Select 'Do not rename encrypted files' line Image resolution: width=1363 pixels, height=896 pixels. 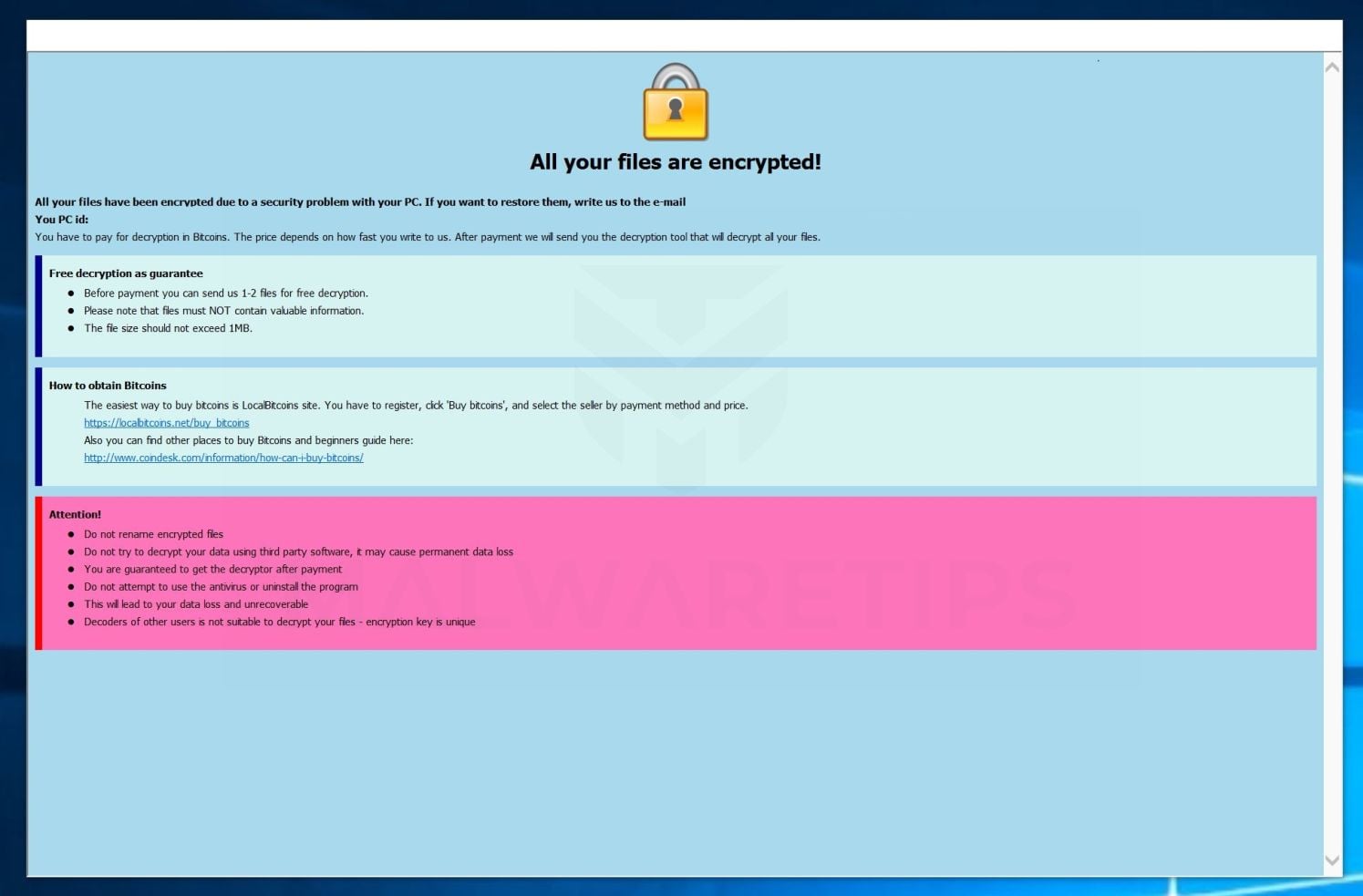click(153, 534)
